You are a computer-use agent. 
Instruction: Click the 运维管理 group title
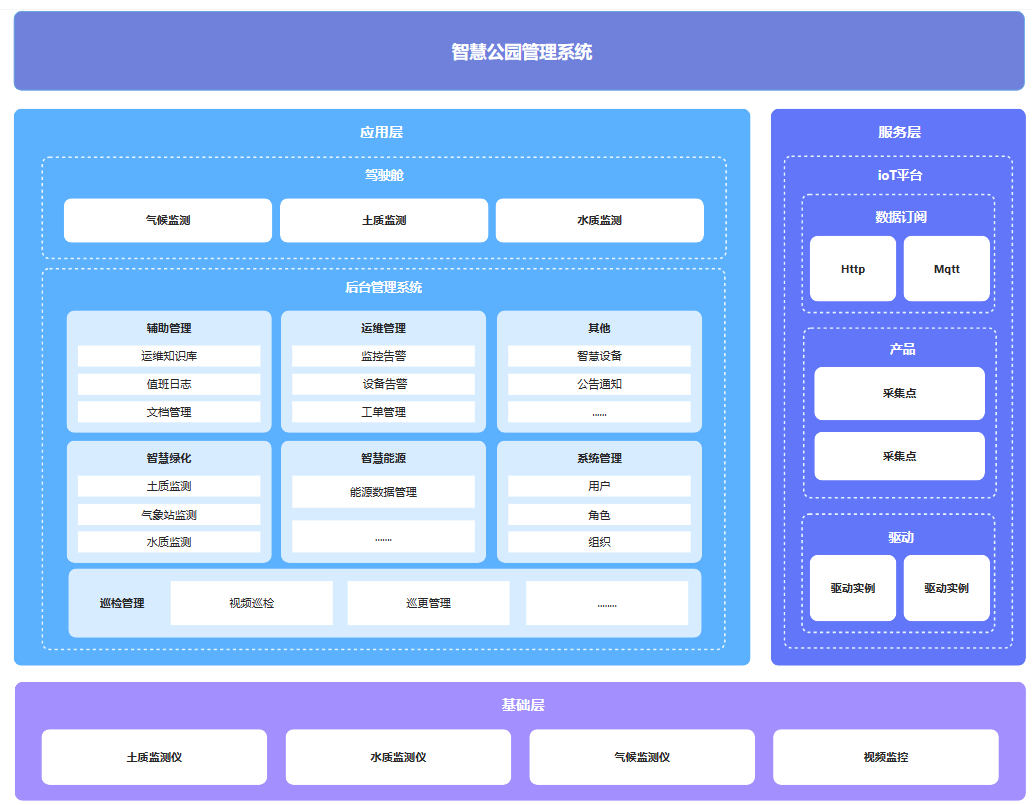point(383,328)
